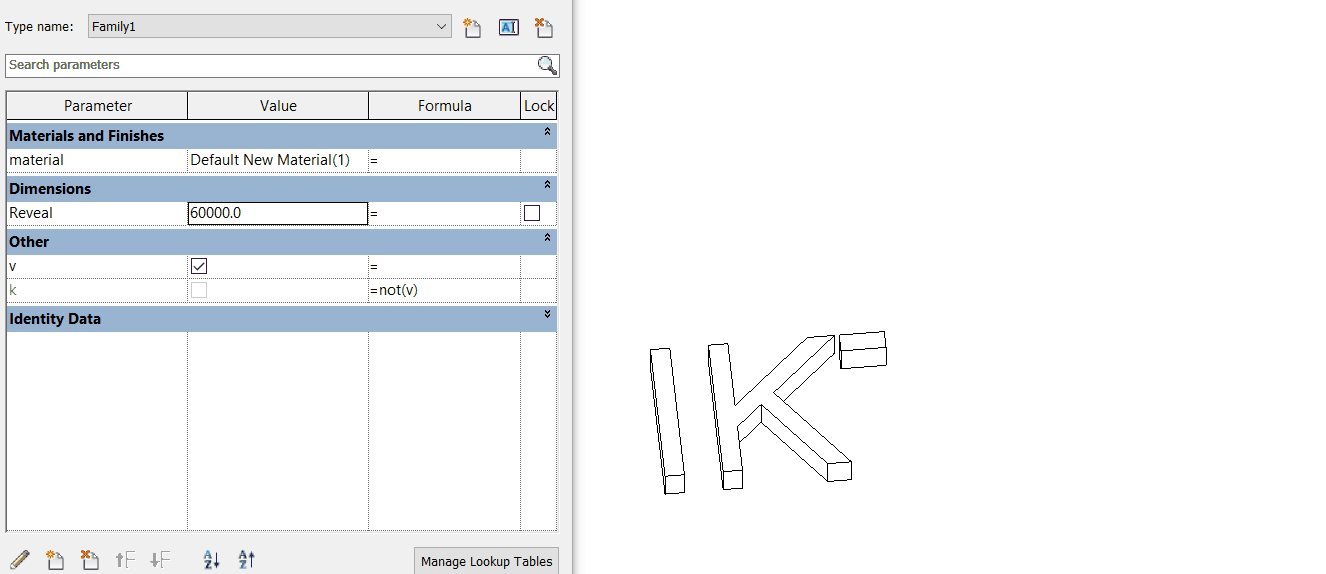Viewport: 1326px width, 574px height.
Task: Click the Lock column header
Action: pos(539,106)
